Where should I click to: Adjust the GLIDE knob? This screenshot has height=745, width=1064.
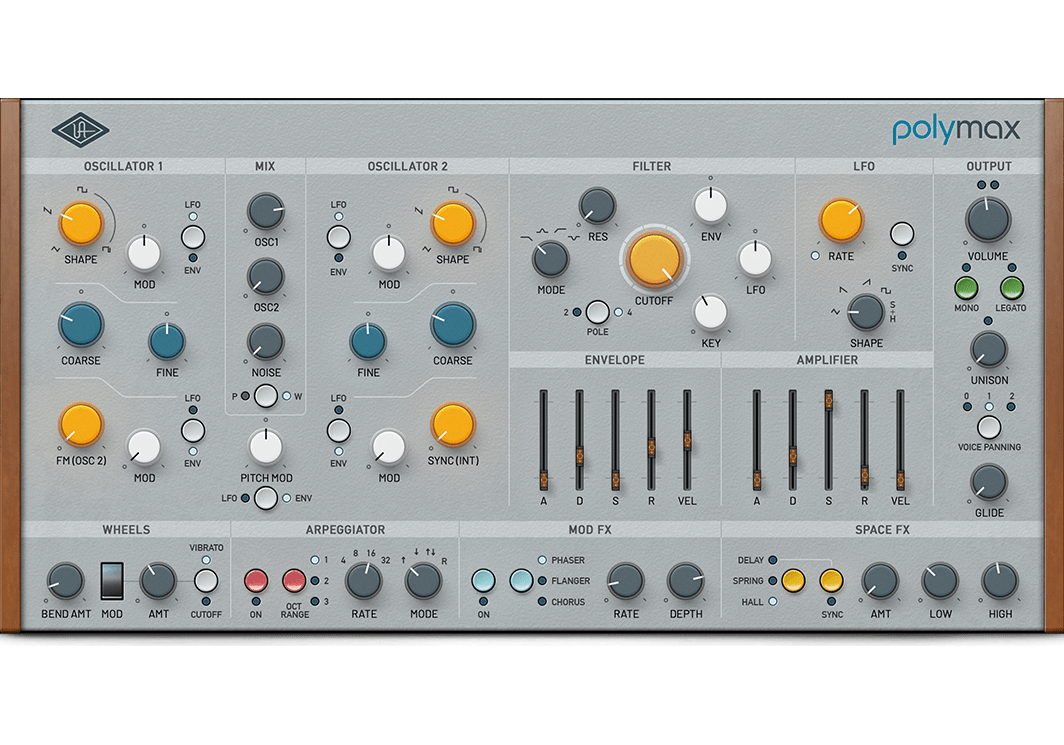(989, 482)
